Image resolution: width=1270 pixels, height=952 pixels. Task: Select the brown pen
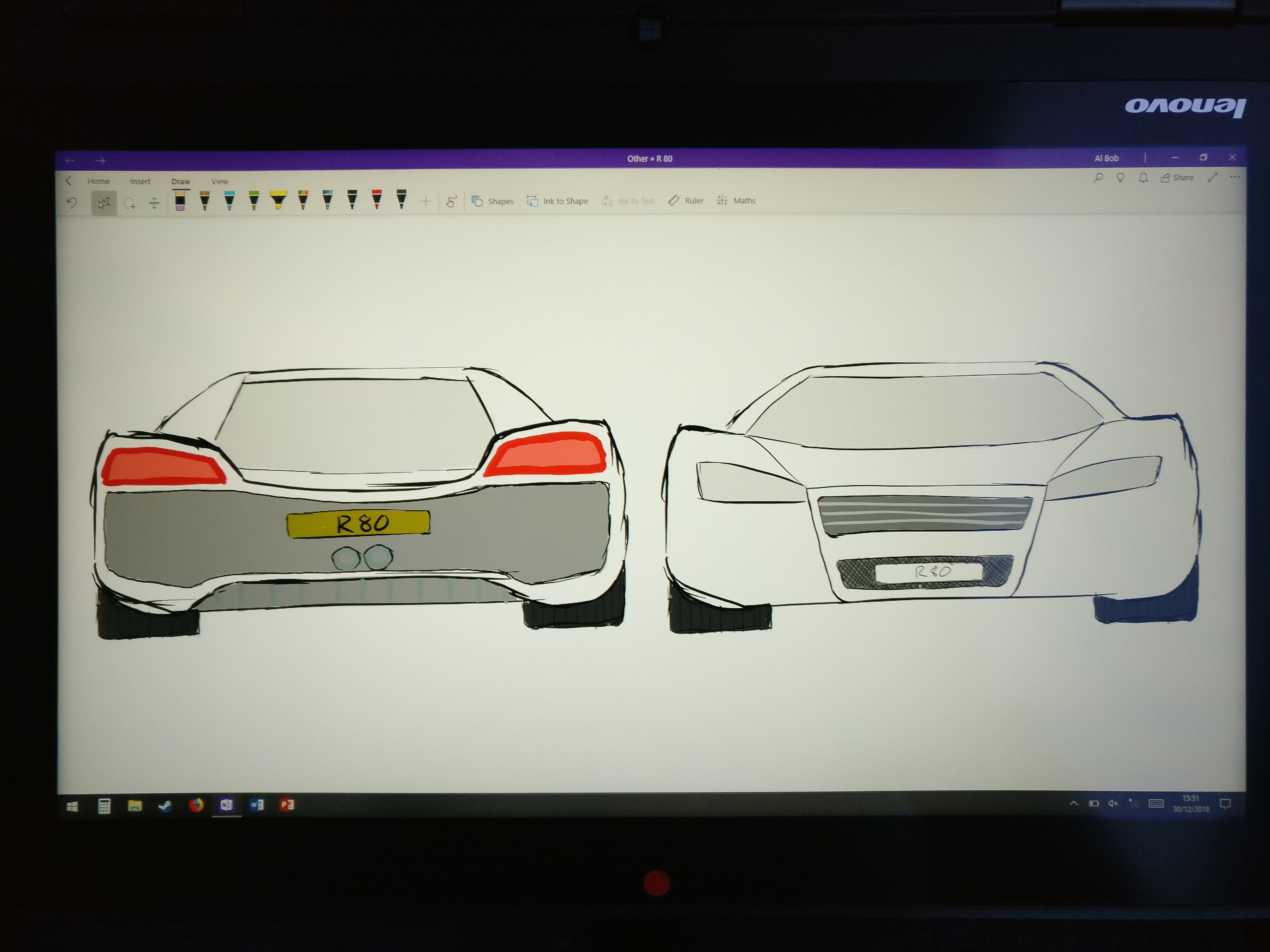(204, 200)
